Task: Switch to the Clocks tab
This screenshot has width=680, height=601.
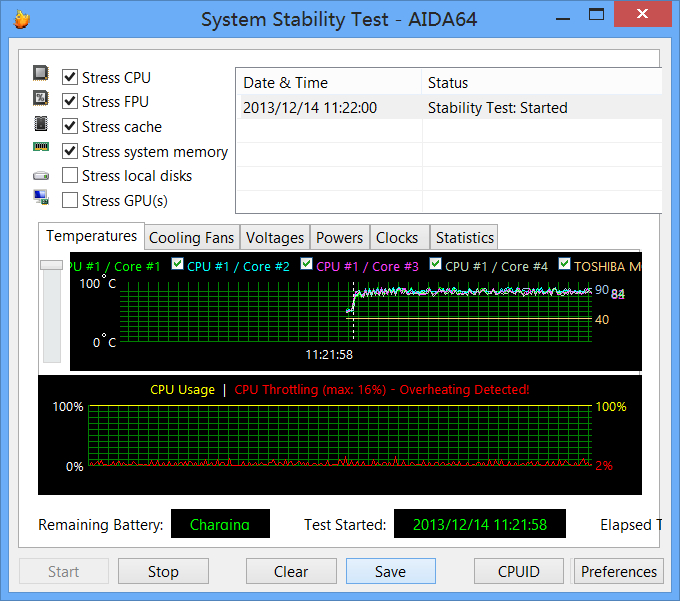Action: 397,238
